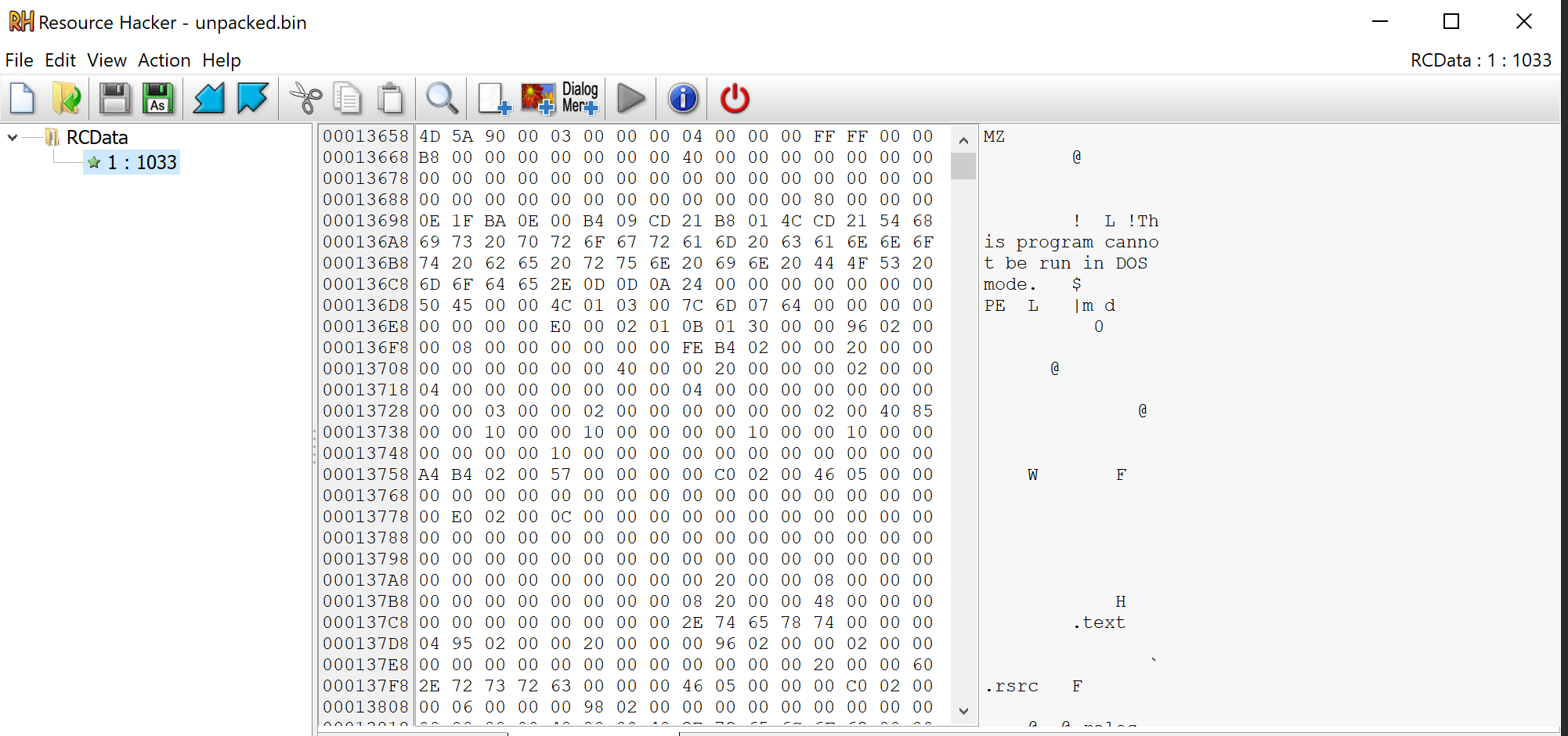Paste using the clipboard icon
This screenshot has height=736, width=1568.
click(x=390, y=99)
